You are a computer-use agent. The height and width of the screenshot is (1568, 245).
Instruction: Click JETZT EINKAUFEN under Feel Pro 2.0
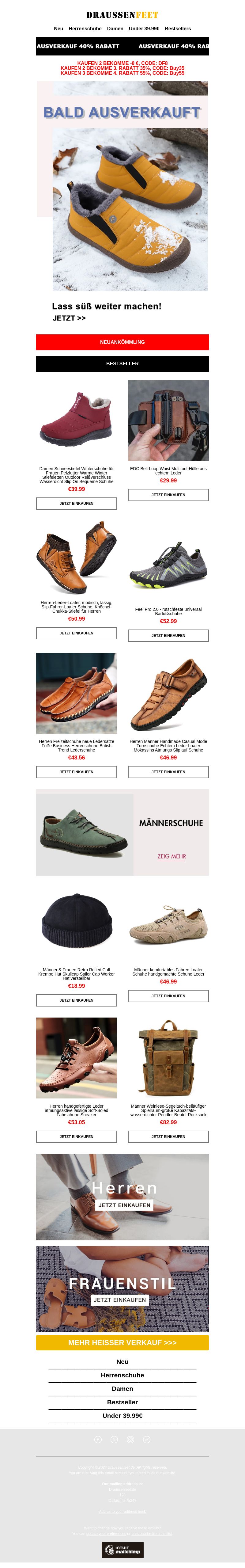168,635
